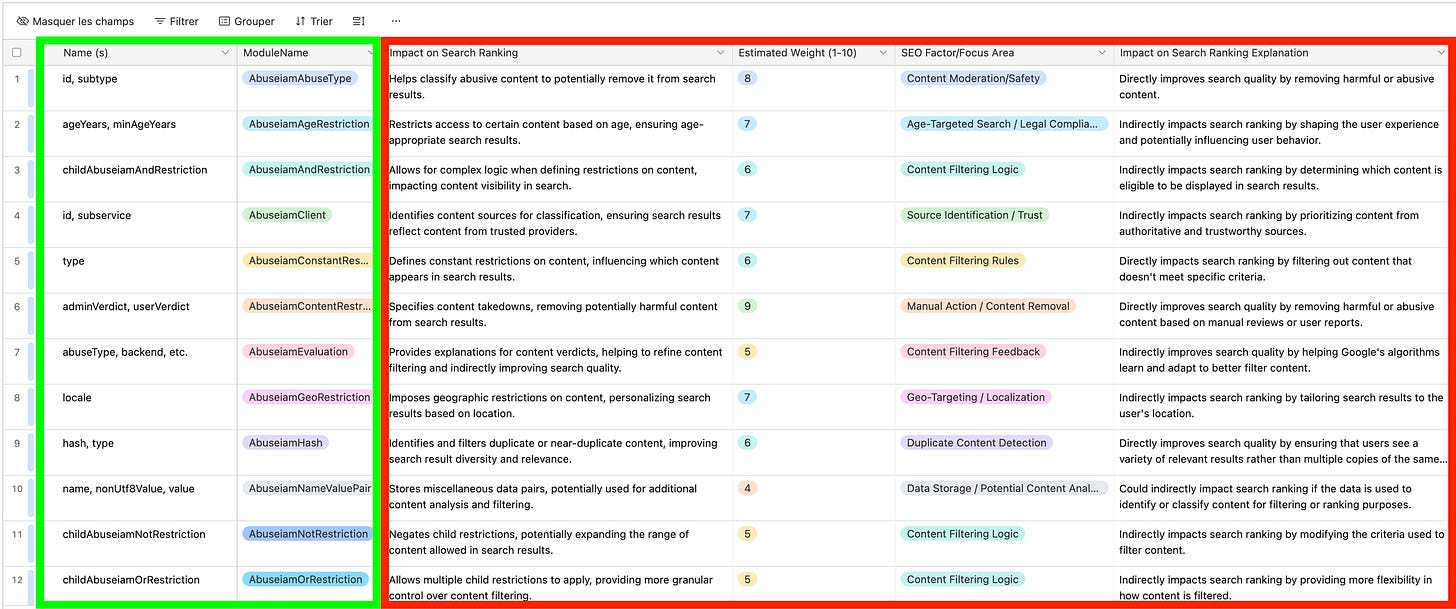Click the AbuseiamHash purple tag
Viewport: 1456px width, 609px height.
coord(286,443)
